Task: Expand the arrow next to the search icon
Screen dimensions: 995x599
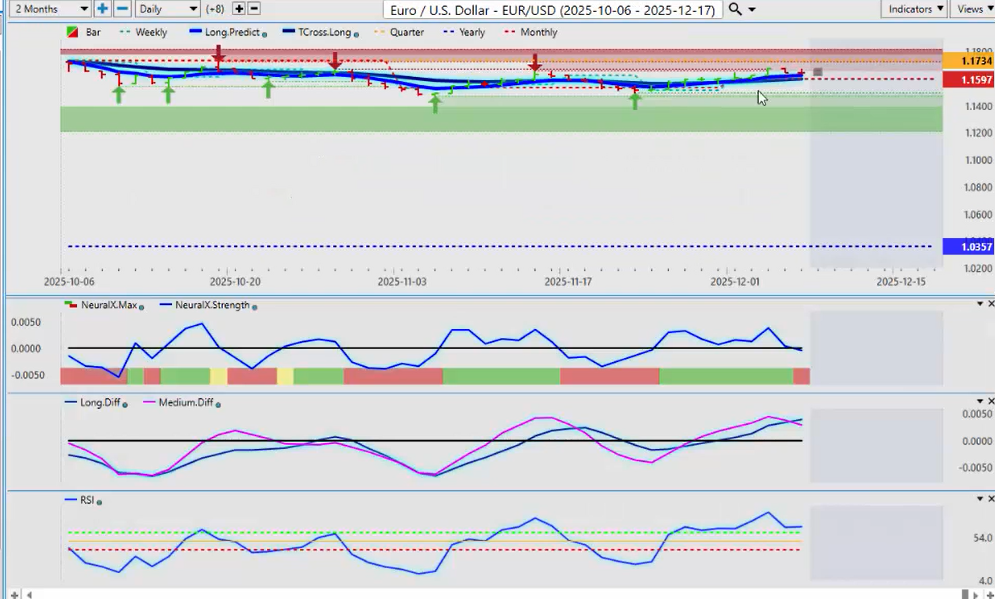Action: pos(752,9)
